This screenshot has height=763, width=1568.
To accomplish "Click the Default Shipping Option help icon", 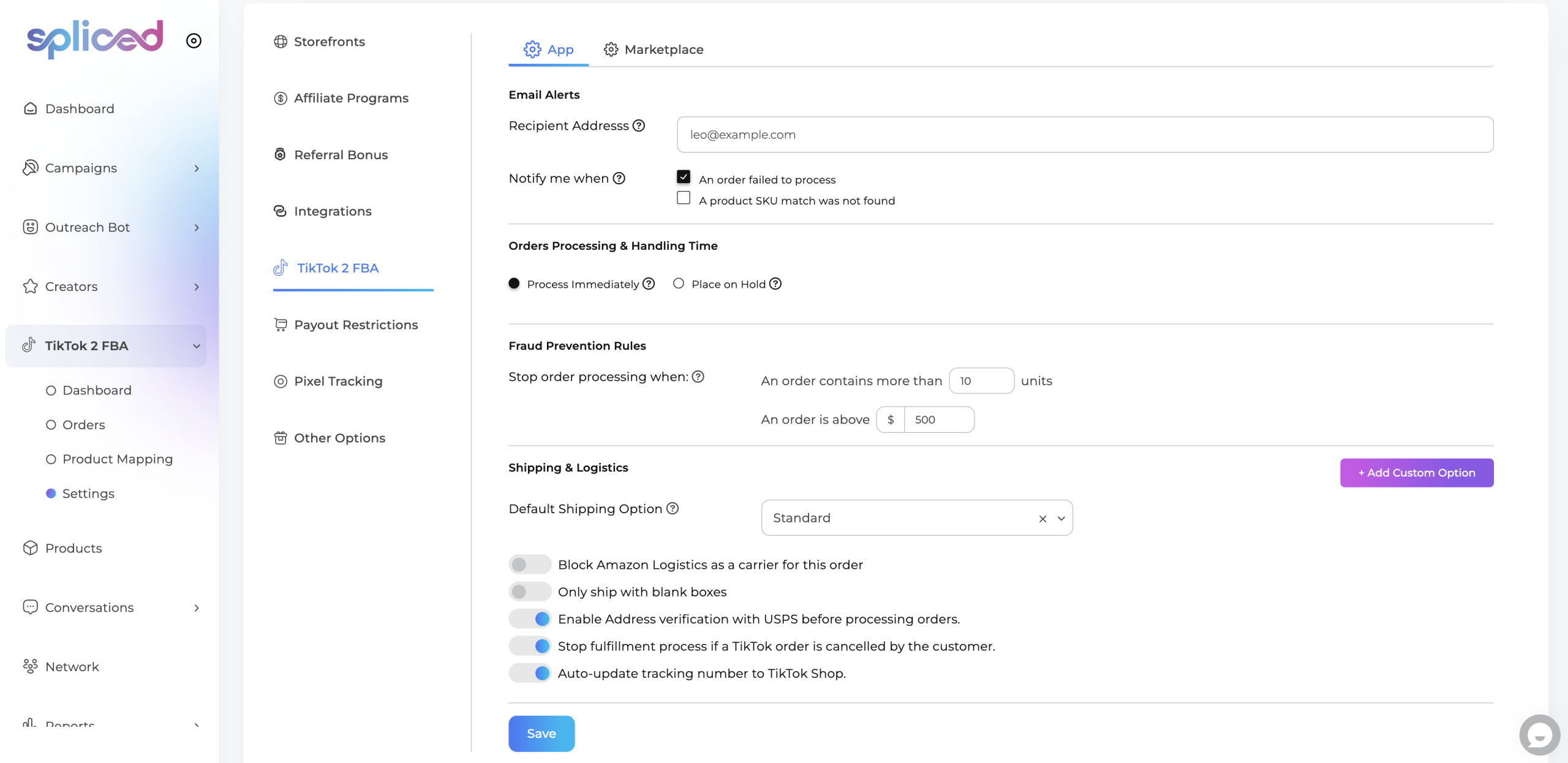I will tap(673, 508).
